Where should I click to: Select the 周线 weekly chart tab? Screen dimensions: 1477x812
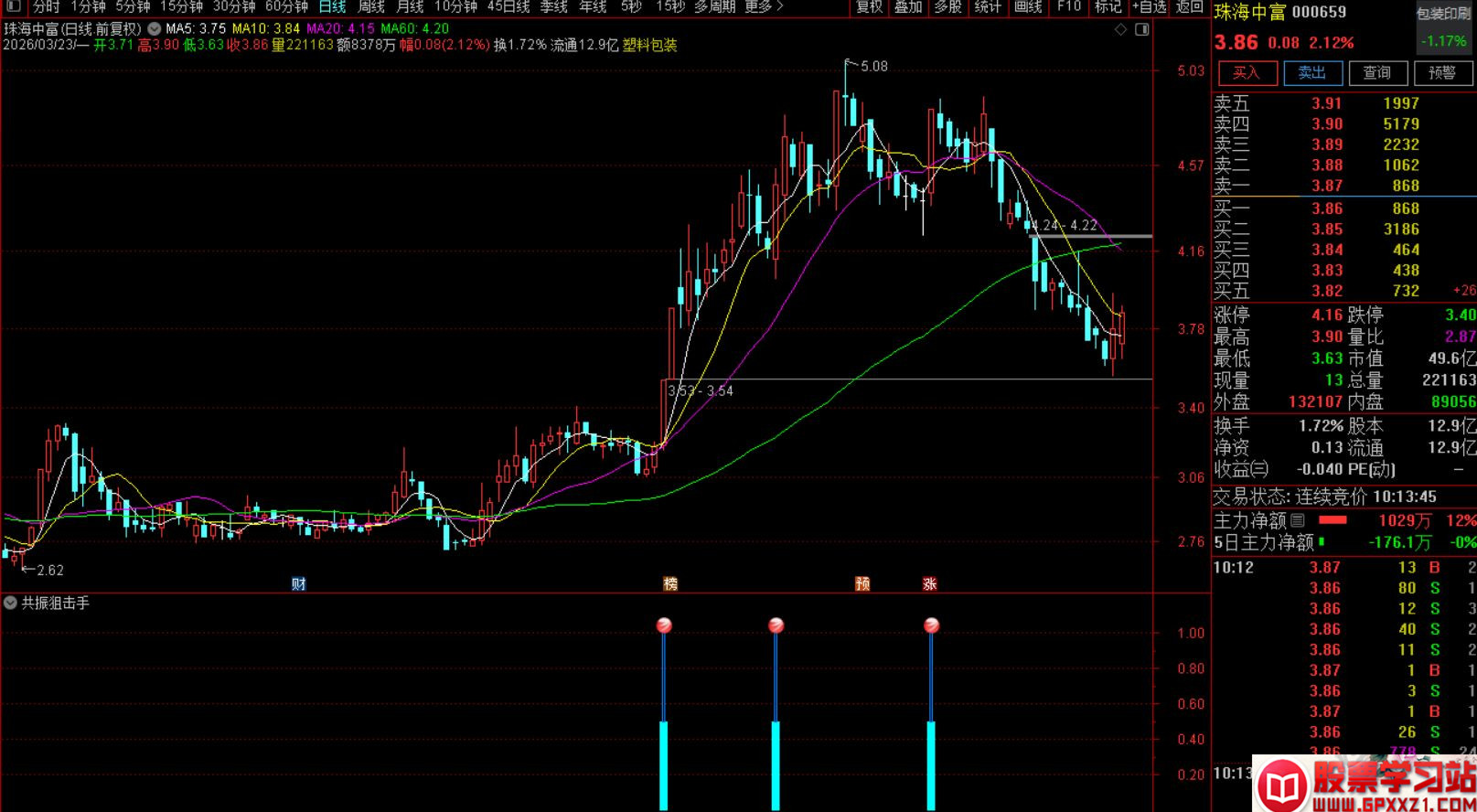coord(370,6)
